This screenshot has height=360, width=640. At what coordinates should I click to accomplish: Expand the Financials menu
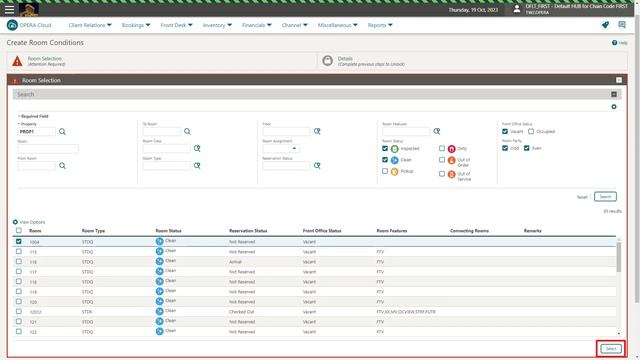256,25
